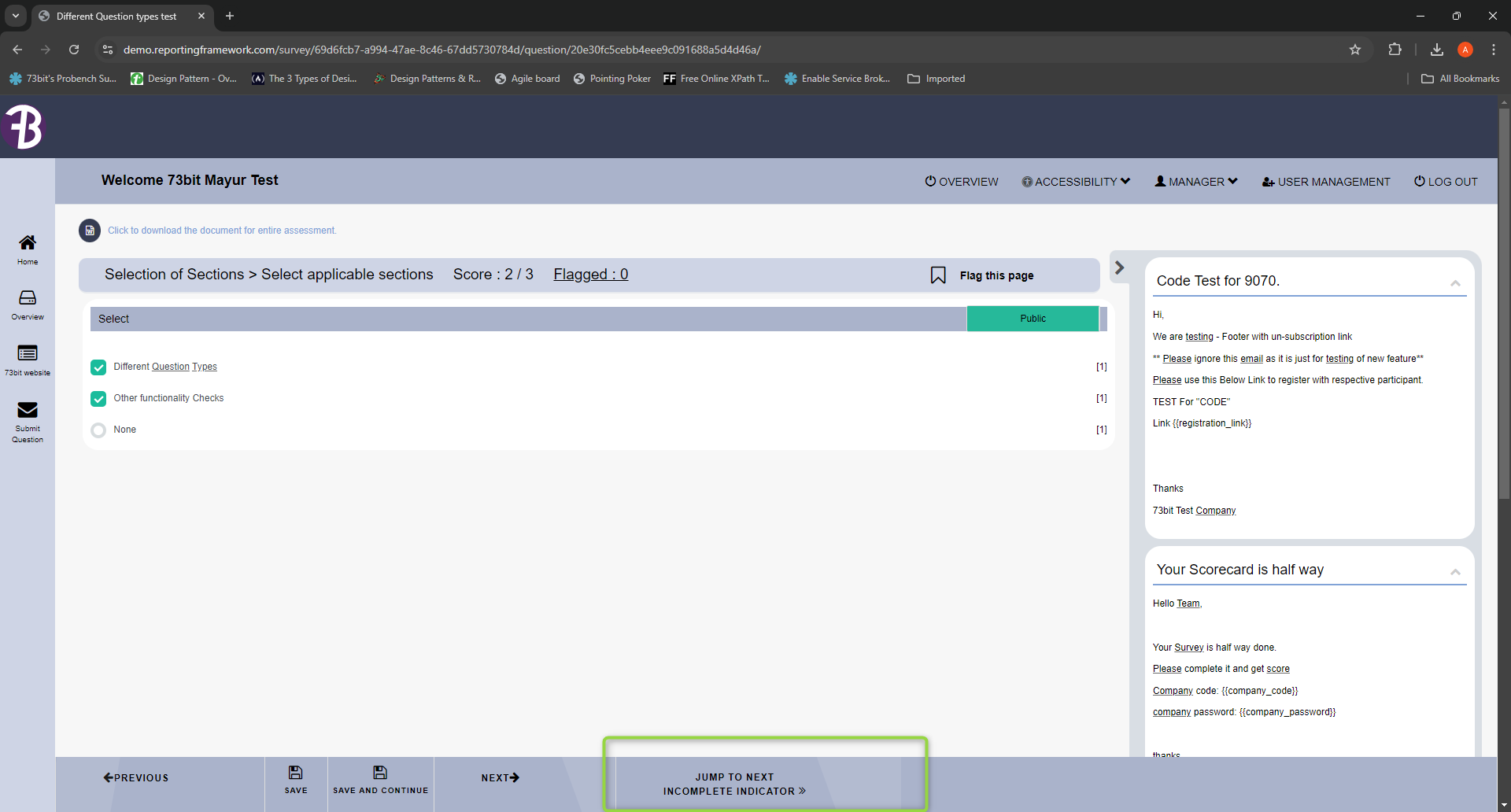Click Jump to Next Incomplete Indicator

(x=734, y=784)
